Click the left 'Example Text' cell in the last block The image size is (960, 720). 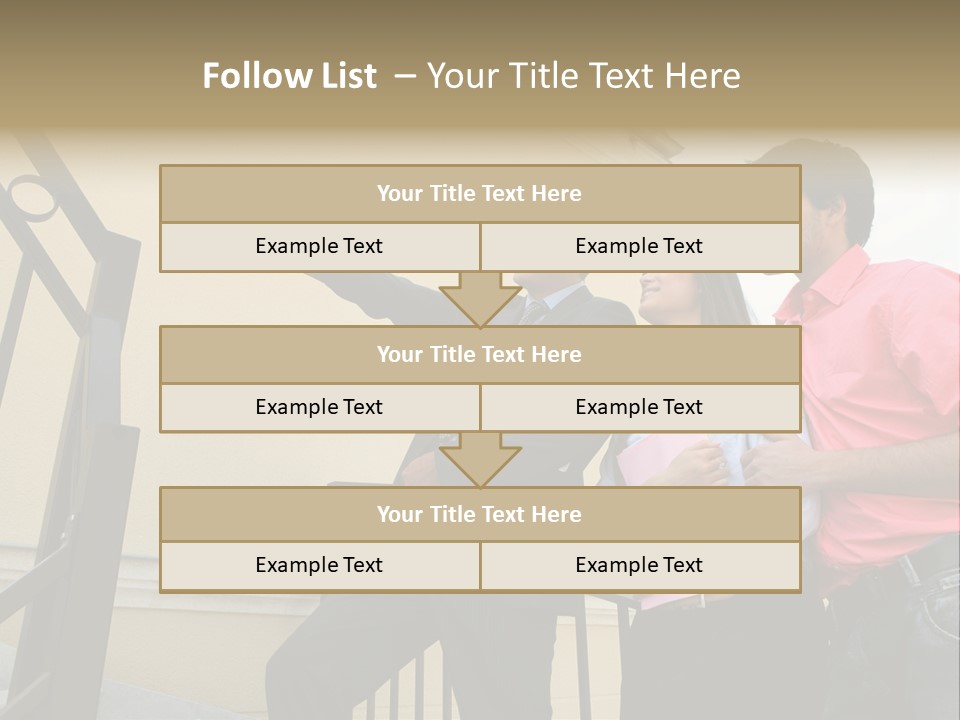(319, 566)
